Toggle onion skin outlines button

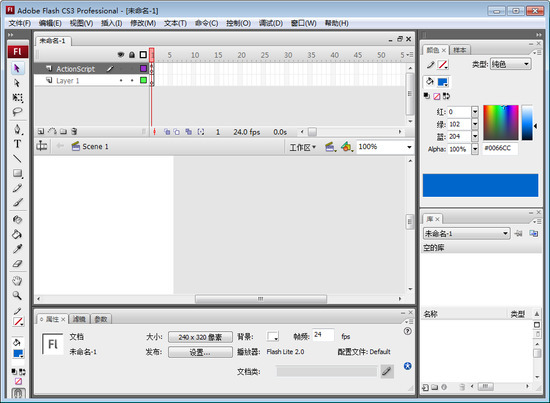click(177, 132)
